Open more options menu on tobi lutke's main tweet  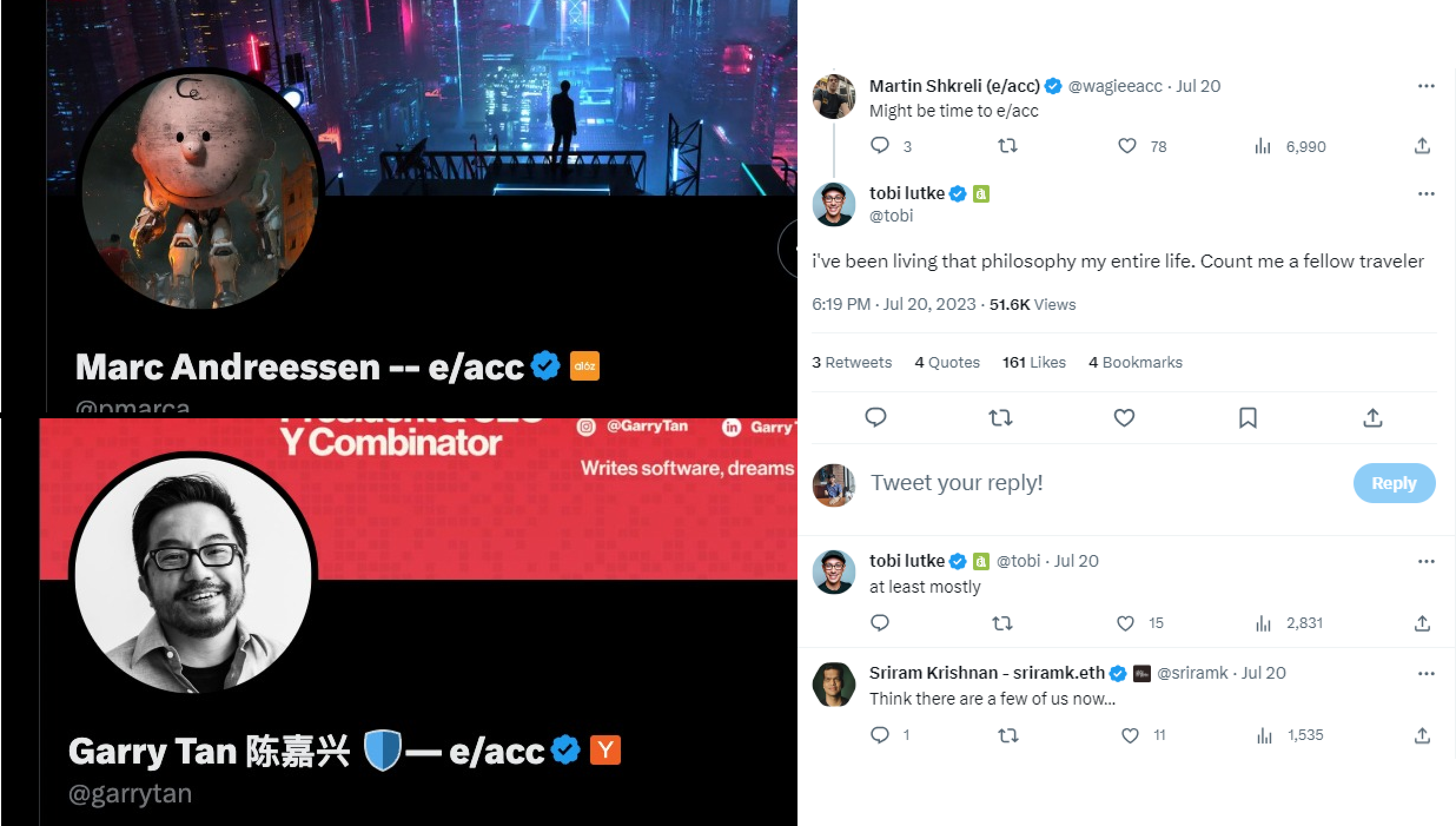point(1426,194)
